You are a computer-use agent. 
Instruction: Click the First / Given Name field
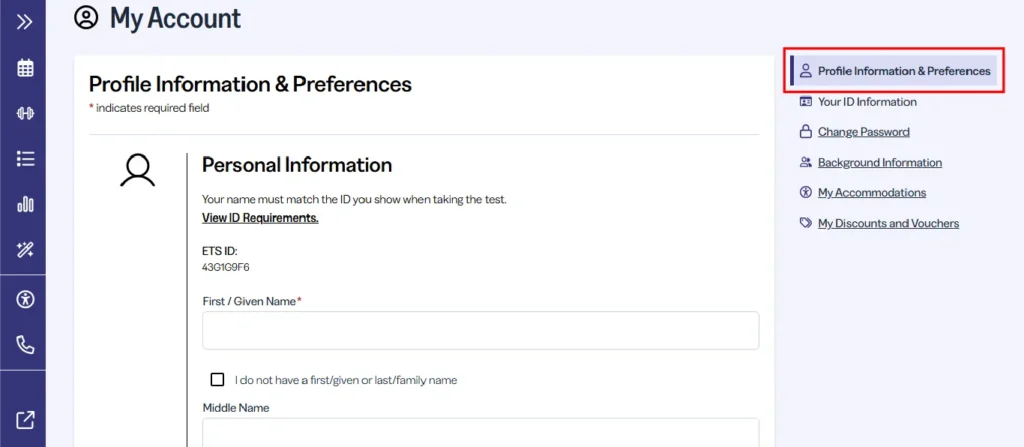480,331
